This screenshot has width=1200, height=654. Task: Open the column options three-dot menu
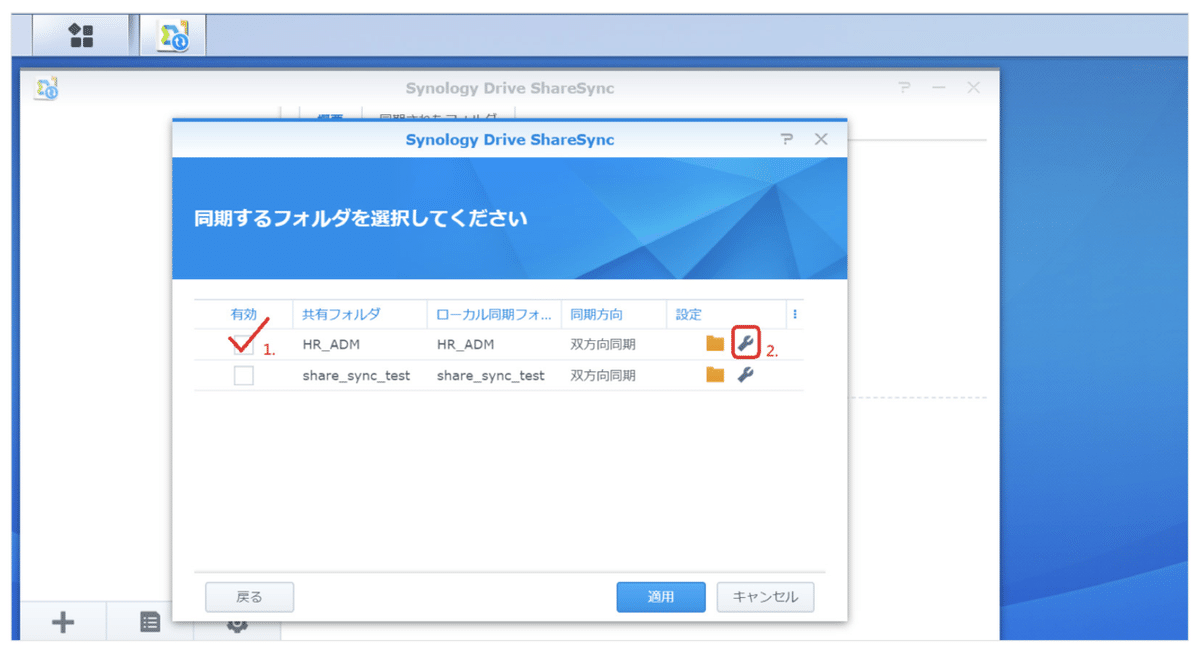click(794, 313)
